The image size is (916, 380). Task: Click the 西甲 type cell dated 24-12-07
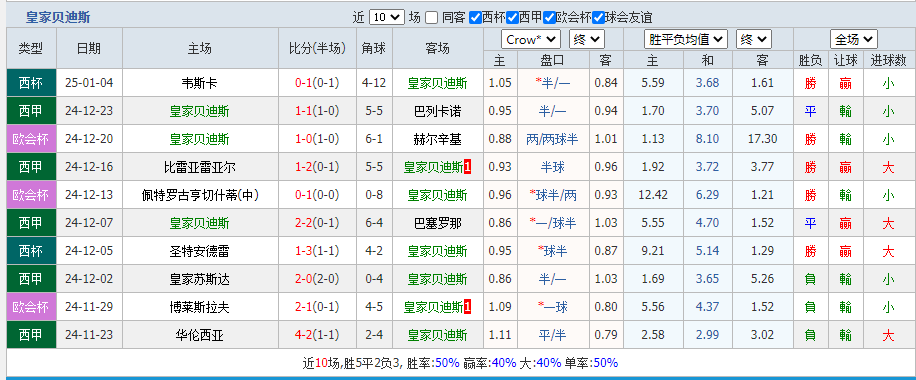tap(31, 223)
